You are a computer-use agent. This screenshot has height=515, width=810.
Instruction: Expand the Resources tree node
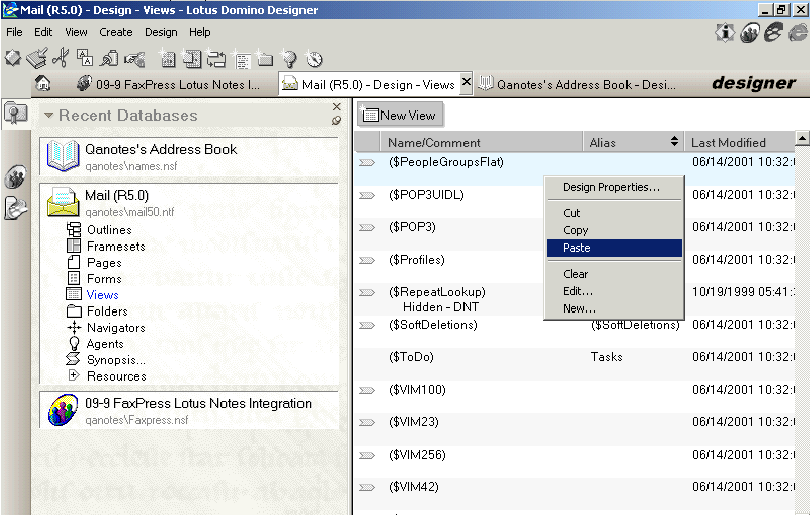(74, 374)
